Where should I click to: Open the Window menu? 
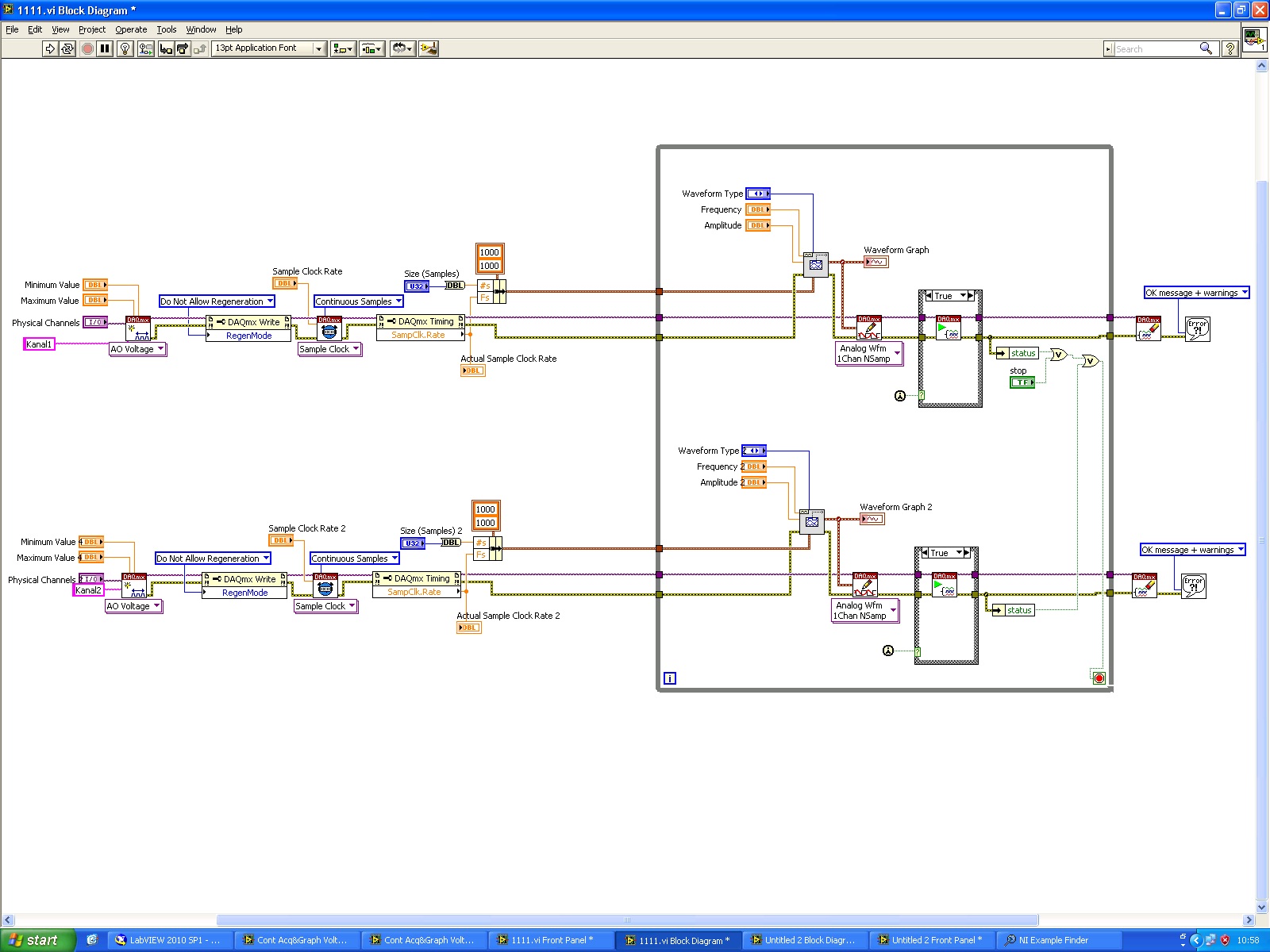point(201,29)
